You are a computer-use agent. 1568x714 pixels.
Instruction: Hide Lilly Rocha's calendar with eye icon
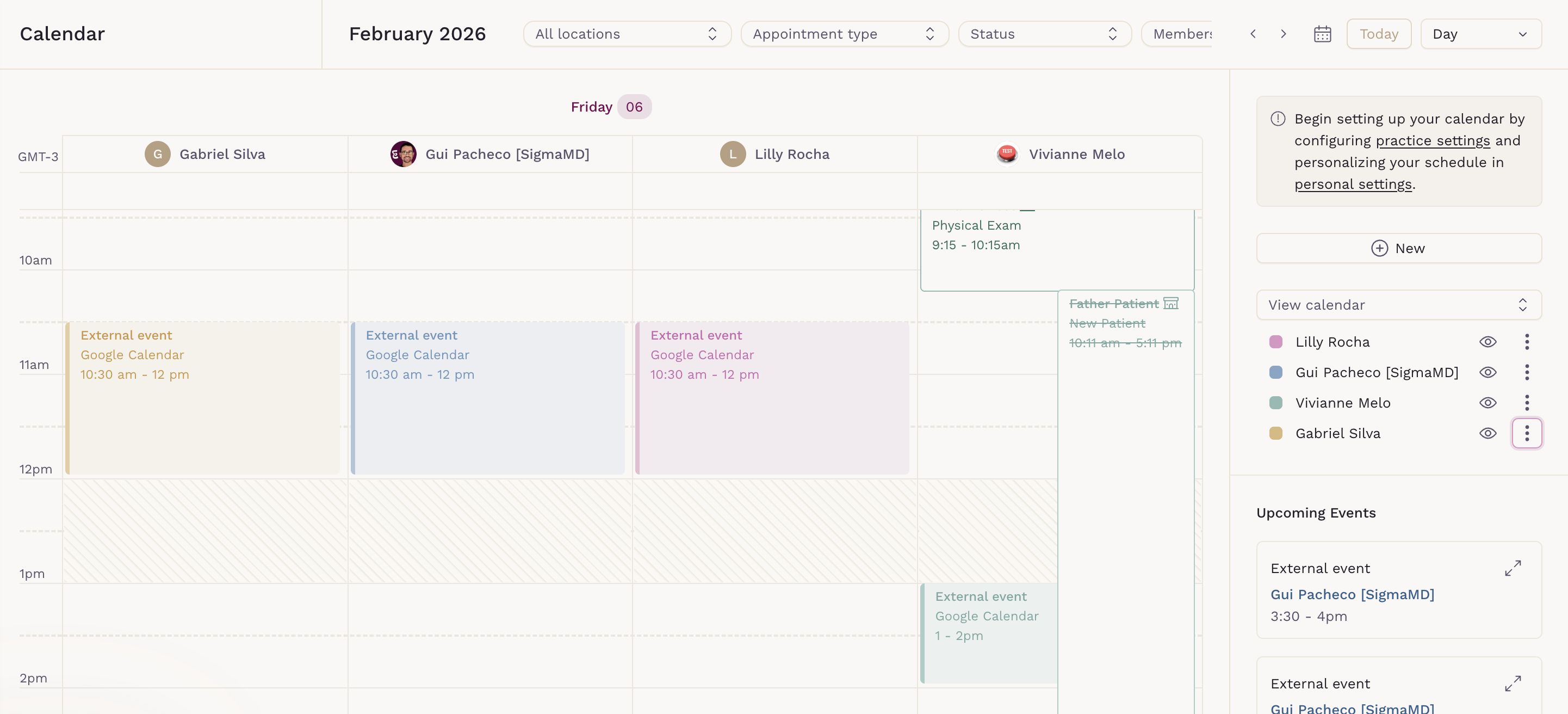click(x=1488, y=342)
